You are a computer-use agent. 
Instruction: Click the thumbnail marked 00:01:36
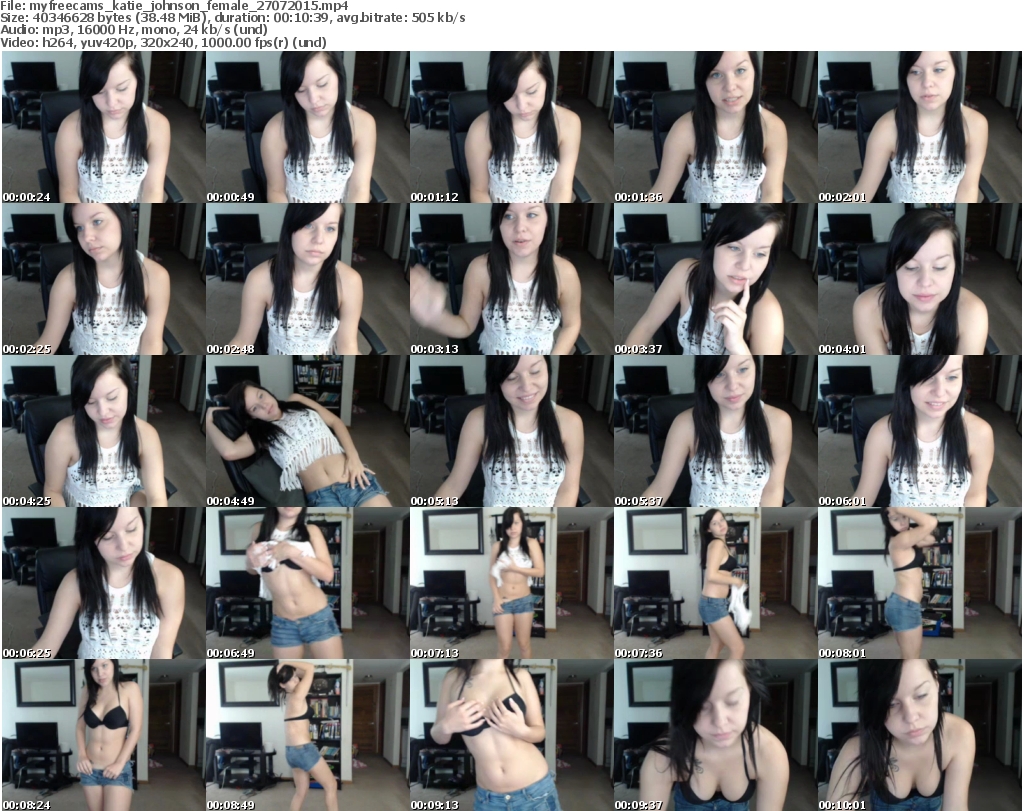click(x=715, y=127)
